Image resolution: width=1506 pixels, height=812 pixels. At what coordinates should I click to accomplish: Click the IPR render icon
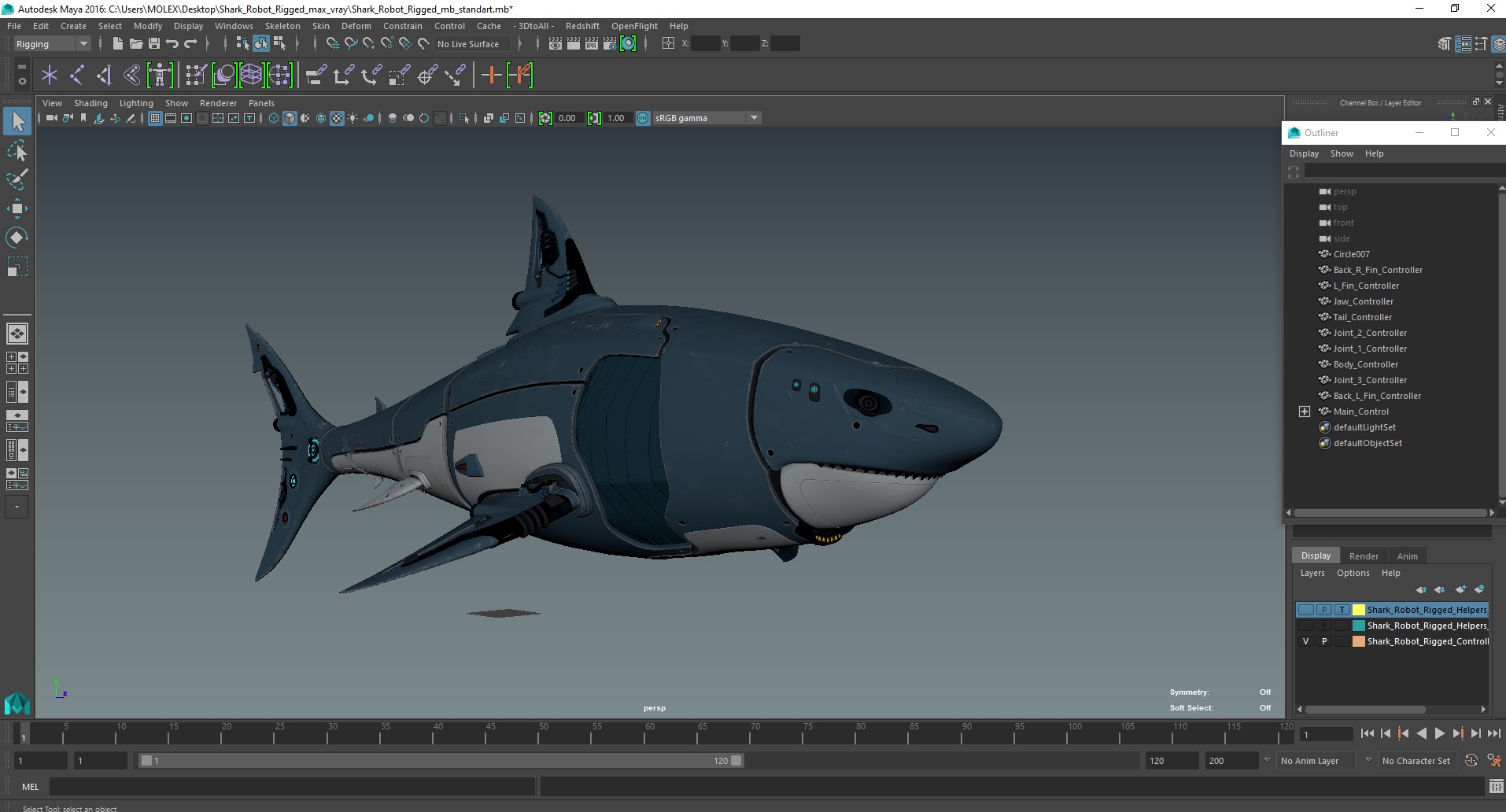click(592, 43)
